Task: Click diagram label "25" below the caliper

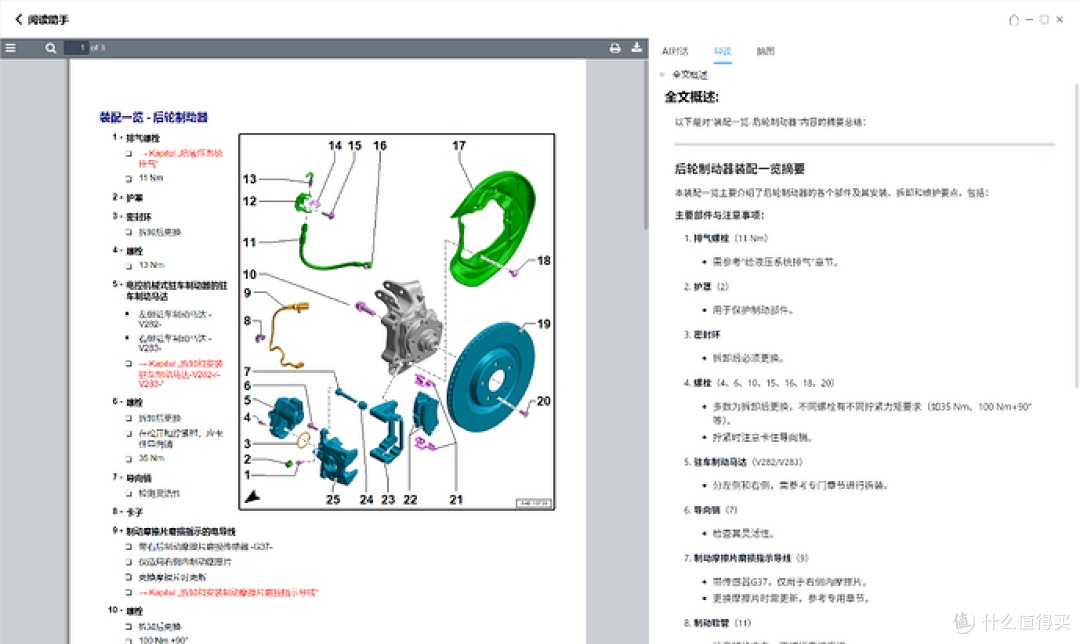Action: [333, 499]
